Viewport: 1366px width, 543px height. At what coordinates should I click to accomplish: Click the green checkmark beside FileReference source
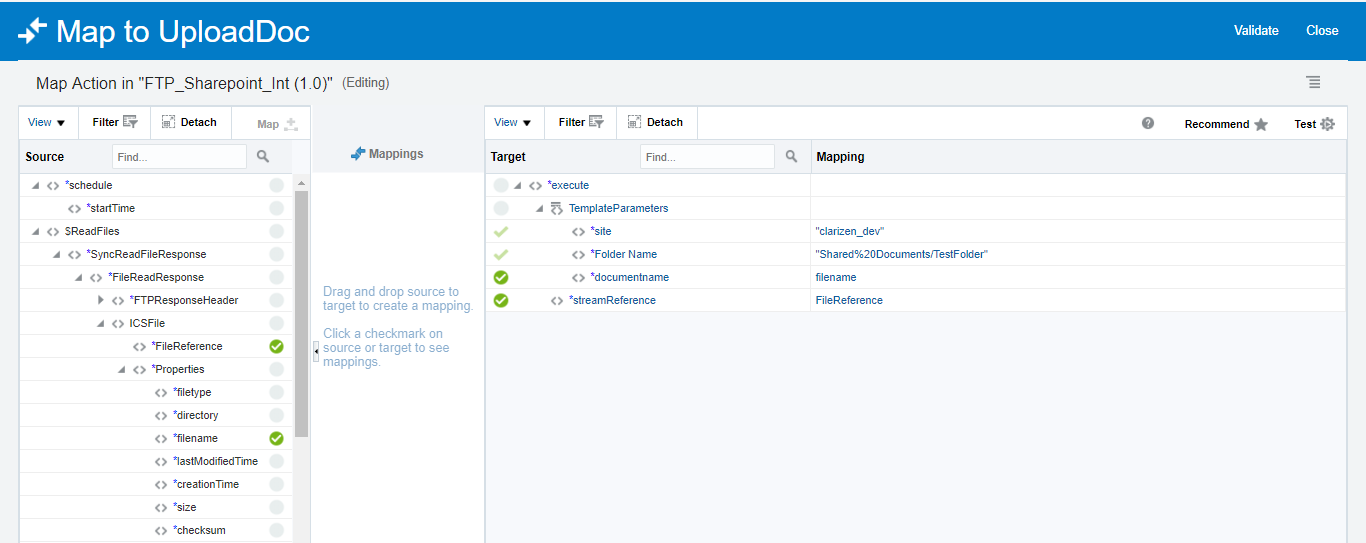point(276,346)
